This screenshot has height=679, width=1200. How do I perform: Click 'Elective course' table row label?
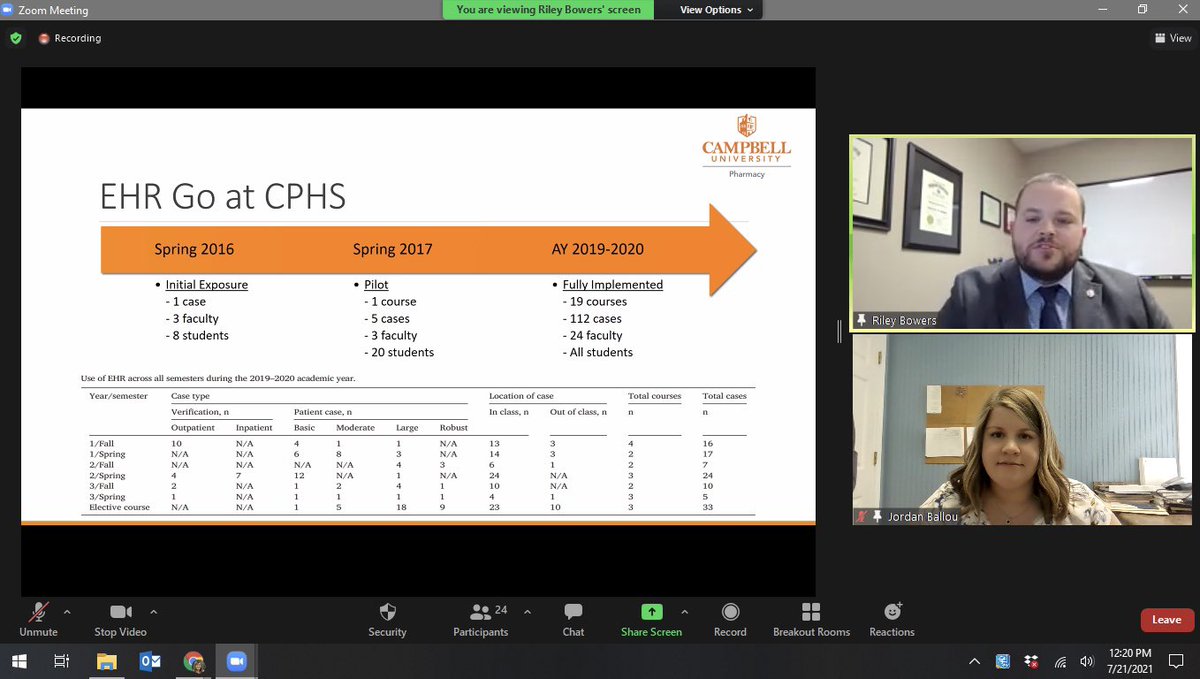(x=119, y=507)
